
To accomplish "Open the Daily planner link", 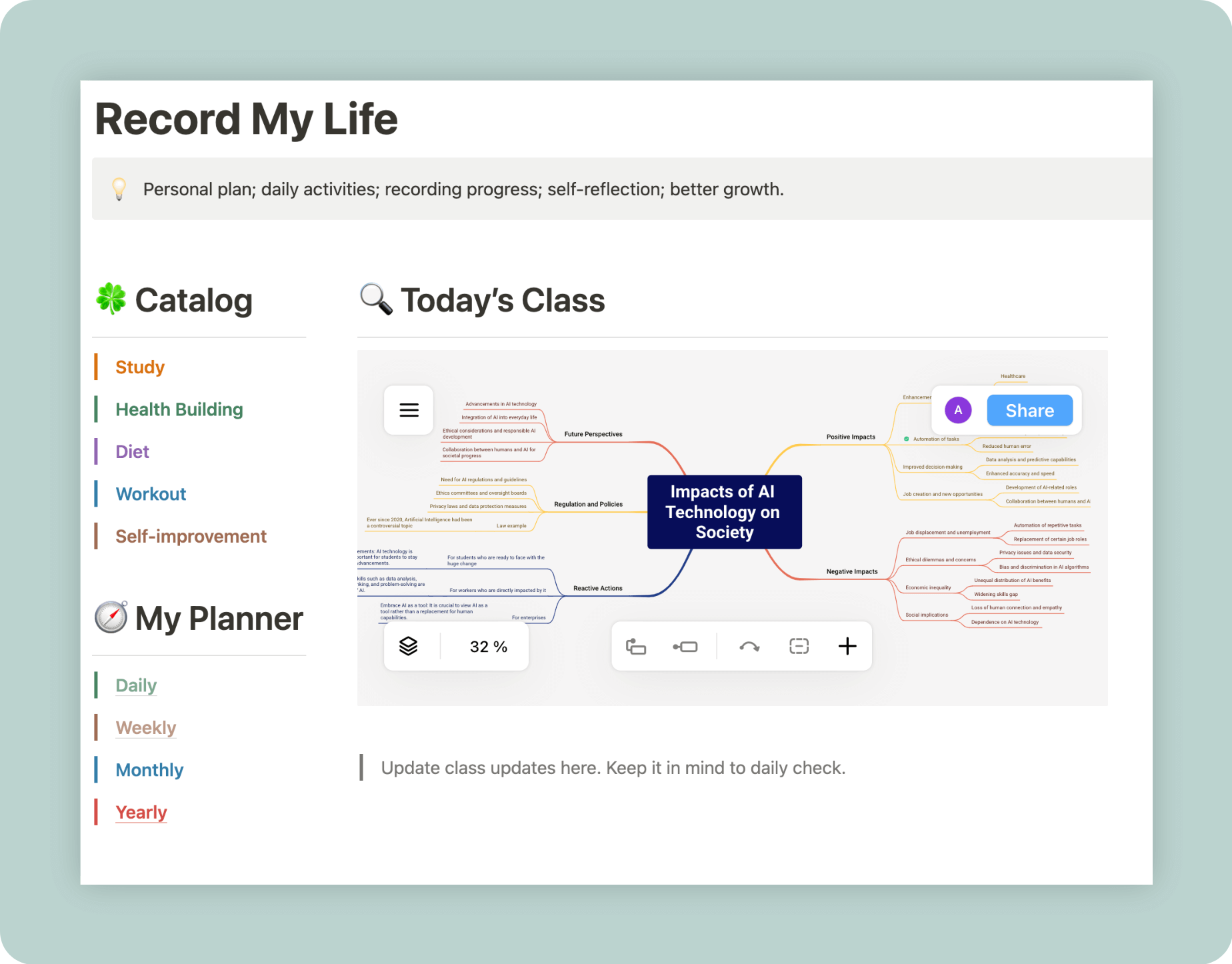I will (x=136, y=685).
